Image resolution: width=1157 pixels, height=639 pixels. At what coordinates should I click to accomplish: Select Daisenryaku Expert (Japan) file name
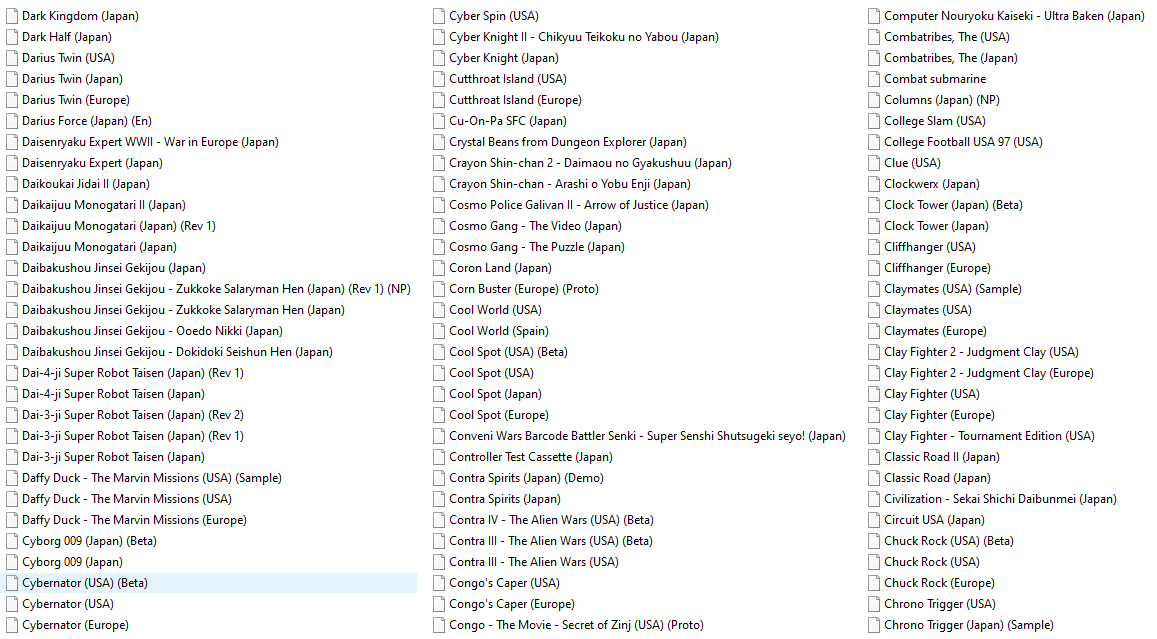pyautogui.click(x=92, y=163)
